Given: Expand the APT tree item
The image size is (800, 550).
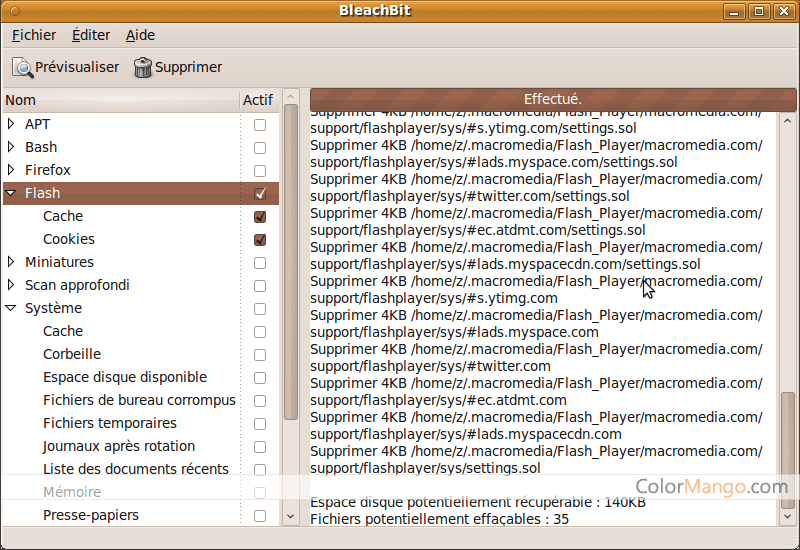Looking at the screenshot, I should point(11,125).
